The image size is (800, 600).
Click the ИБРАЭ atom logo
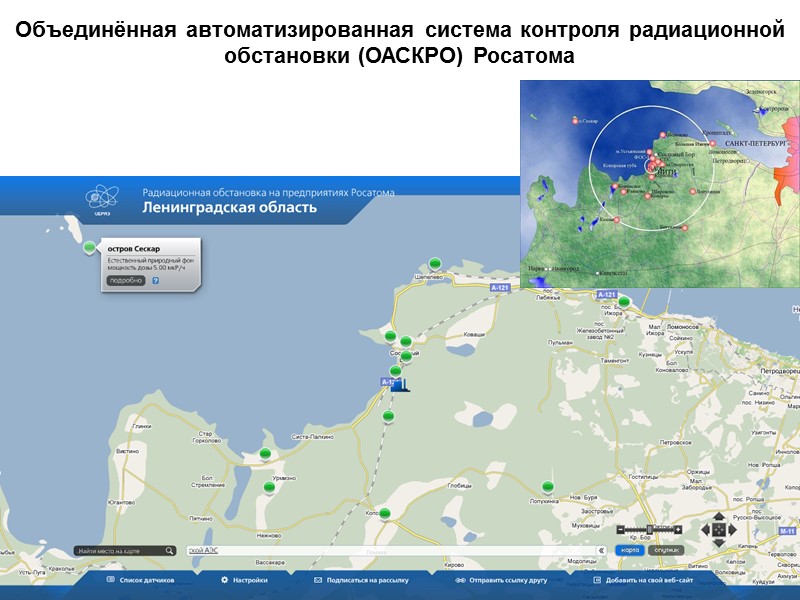click(x=102, y=199)
